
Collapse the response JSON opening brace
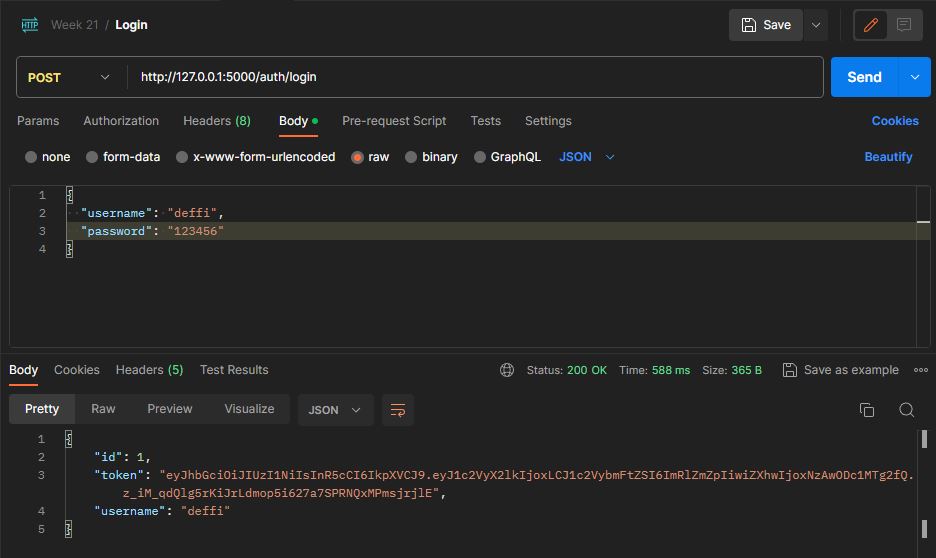[69, 439]
